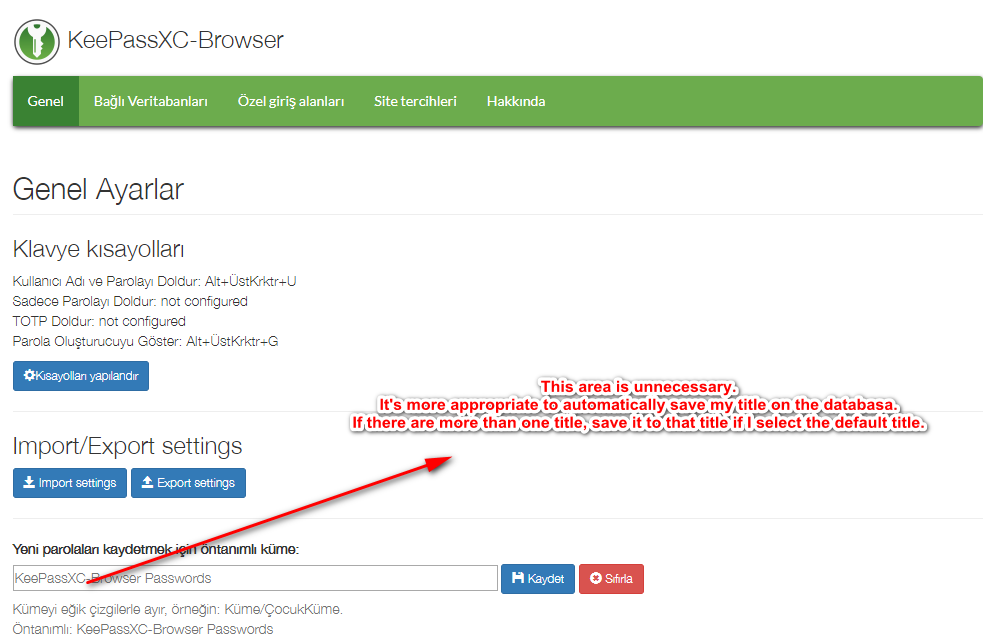
Task: Click the gear icon on Kısayolları yapılandır
Action: click(x=32, y=376)
